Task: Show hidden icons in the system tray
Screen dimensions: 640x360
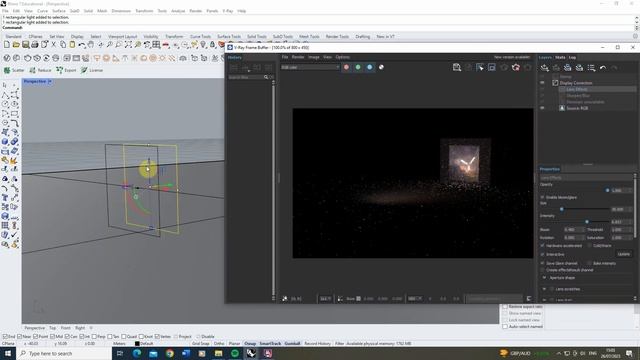Action: pyautogui.click(x=558, y=353)
